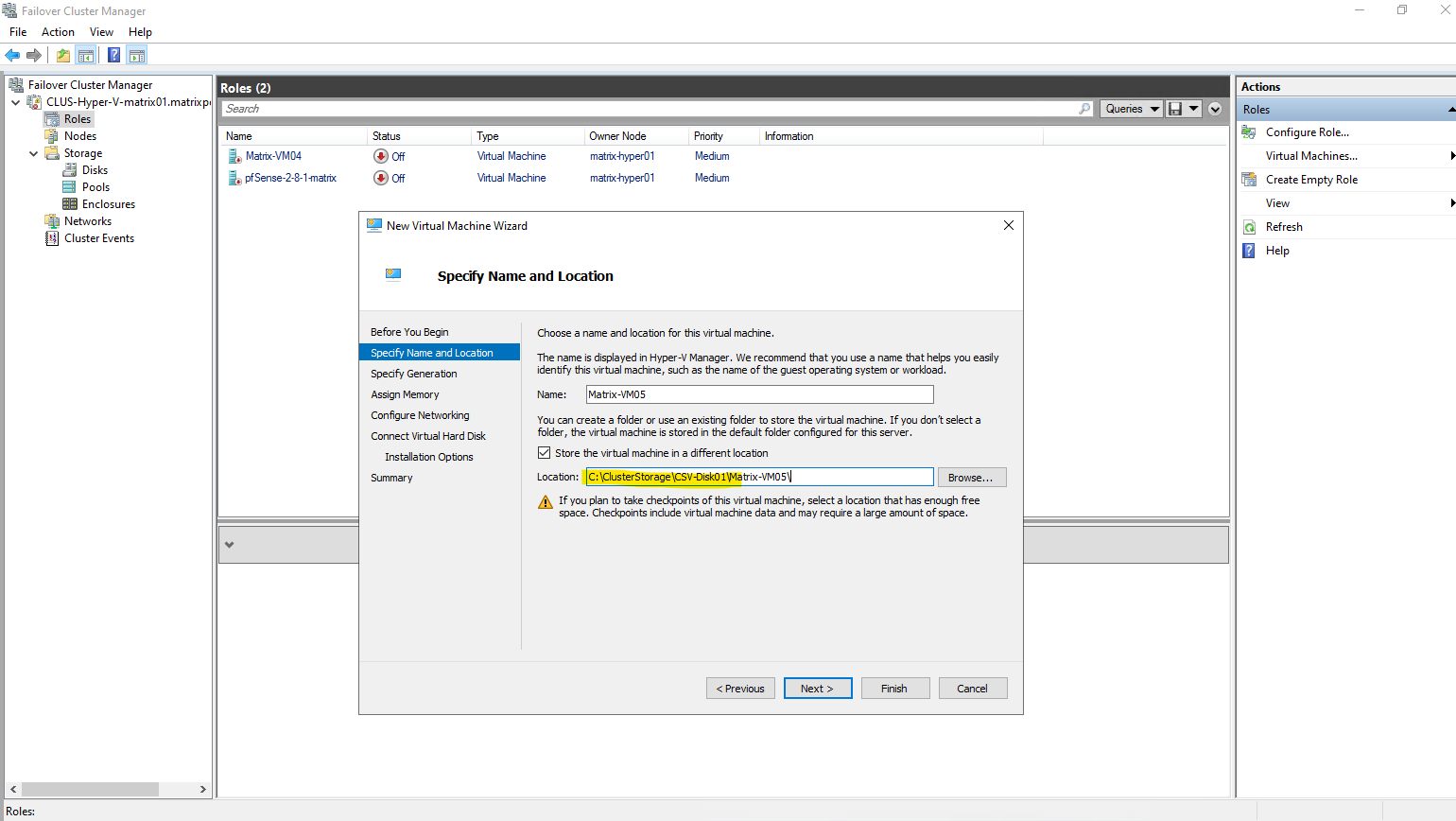The width and height of the screenshot is (1456, 821).
Task: Click the Back arrow toolbar icon
Action: [12, 55]
